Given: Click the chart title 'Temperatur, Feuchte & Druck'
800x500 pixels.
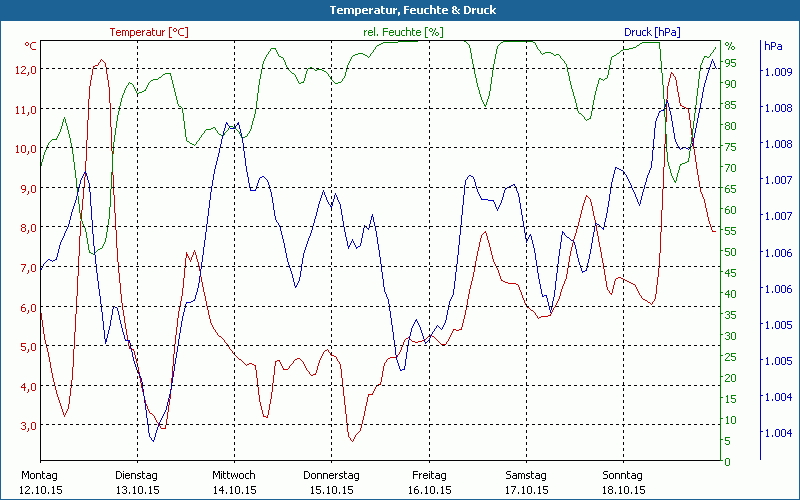Looking at the screenshot, I should 399,10.
